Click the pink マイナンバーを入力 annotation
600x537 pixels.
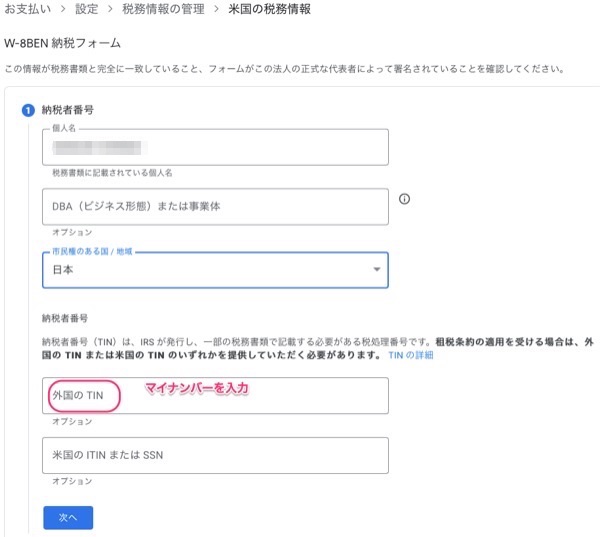[x=196, y=388]
